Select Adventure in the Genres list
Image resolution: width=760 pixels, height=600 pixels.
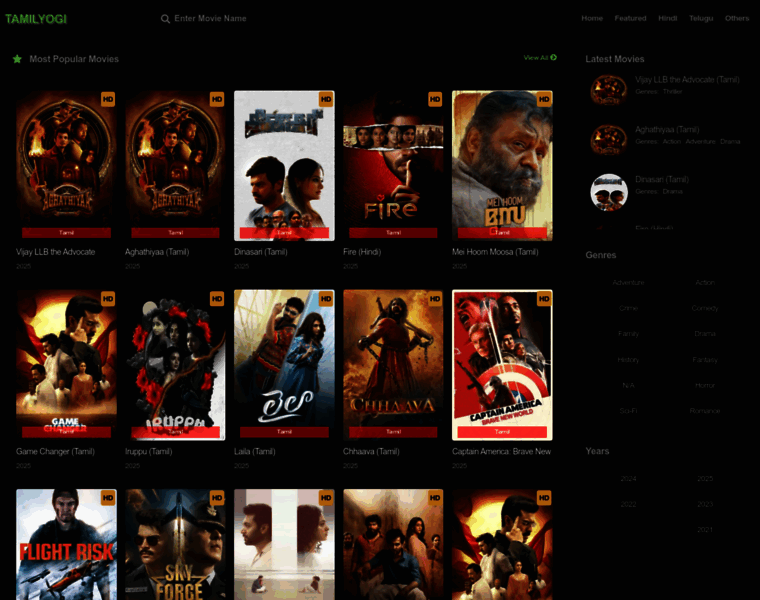click(628, 283)
